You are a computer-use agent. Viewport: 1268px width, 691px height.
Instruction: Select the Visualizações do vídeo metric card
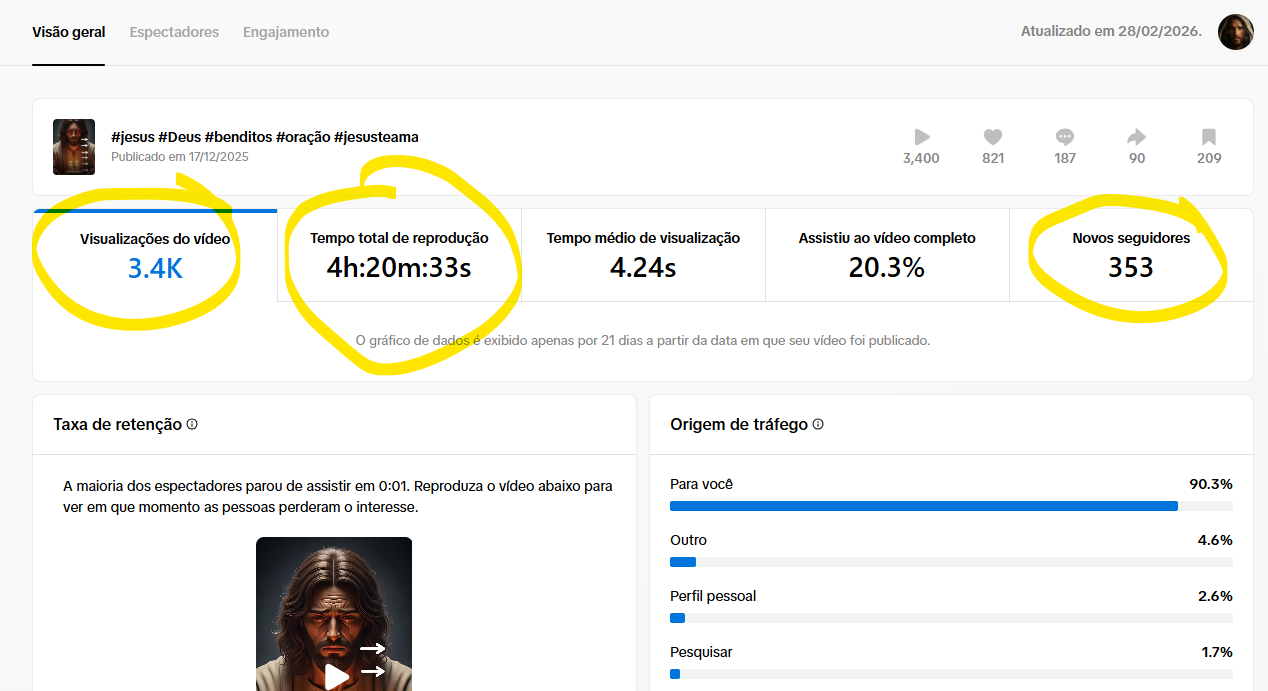[x=155, y=255]
